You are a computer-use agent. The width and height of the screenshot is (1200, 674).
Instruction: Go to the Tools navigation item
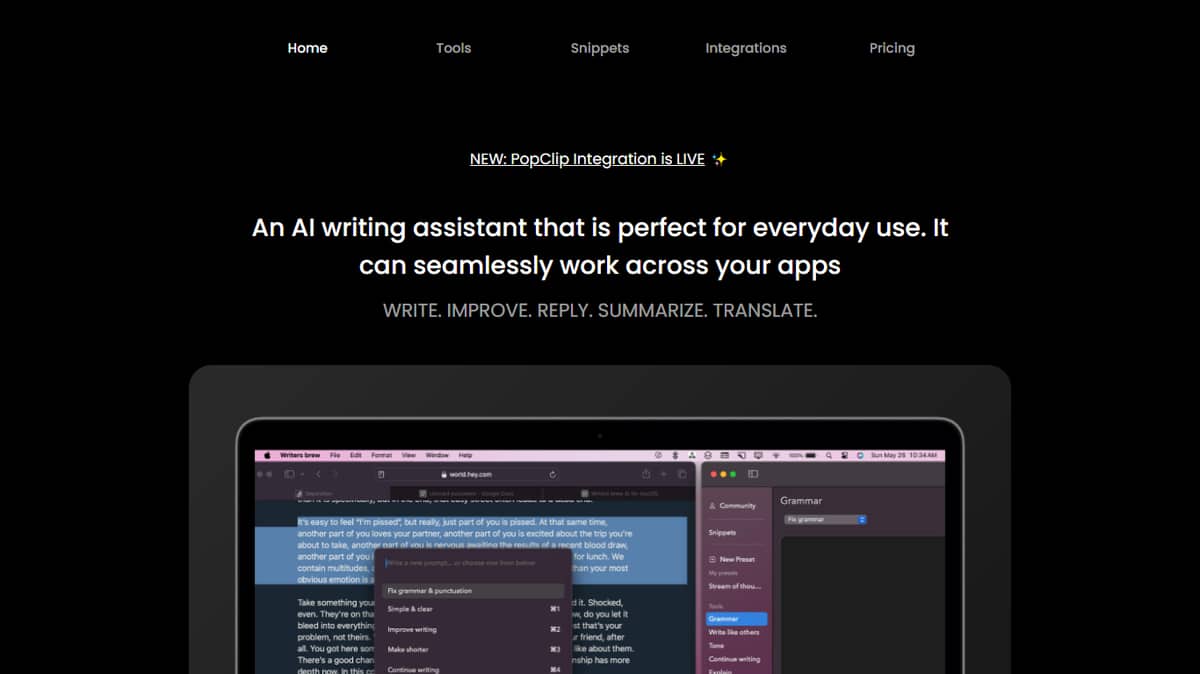453,48
